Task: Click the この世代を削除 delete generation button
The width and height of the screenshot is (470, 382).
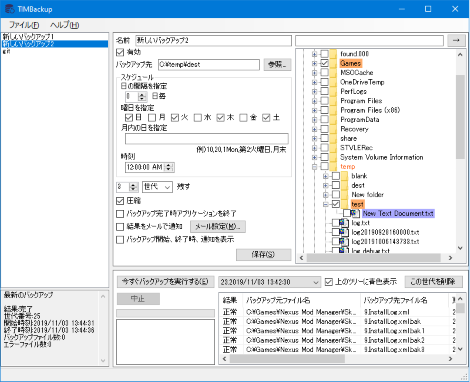Action: pos(434,282)
